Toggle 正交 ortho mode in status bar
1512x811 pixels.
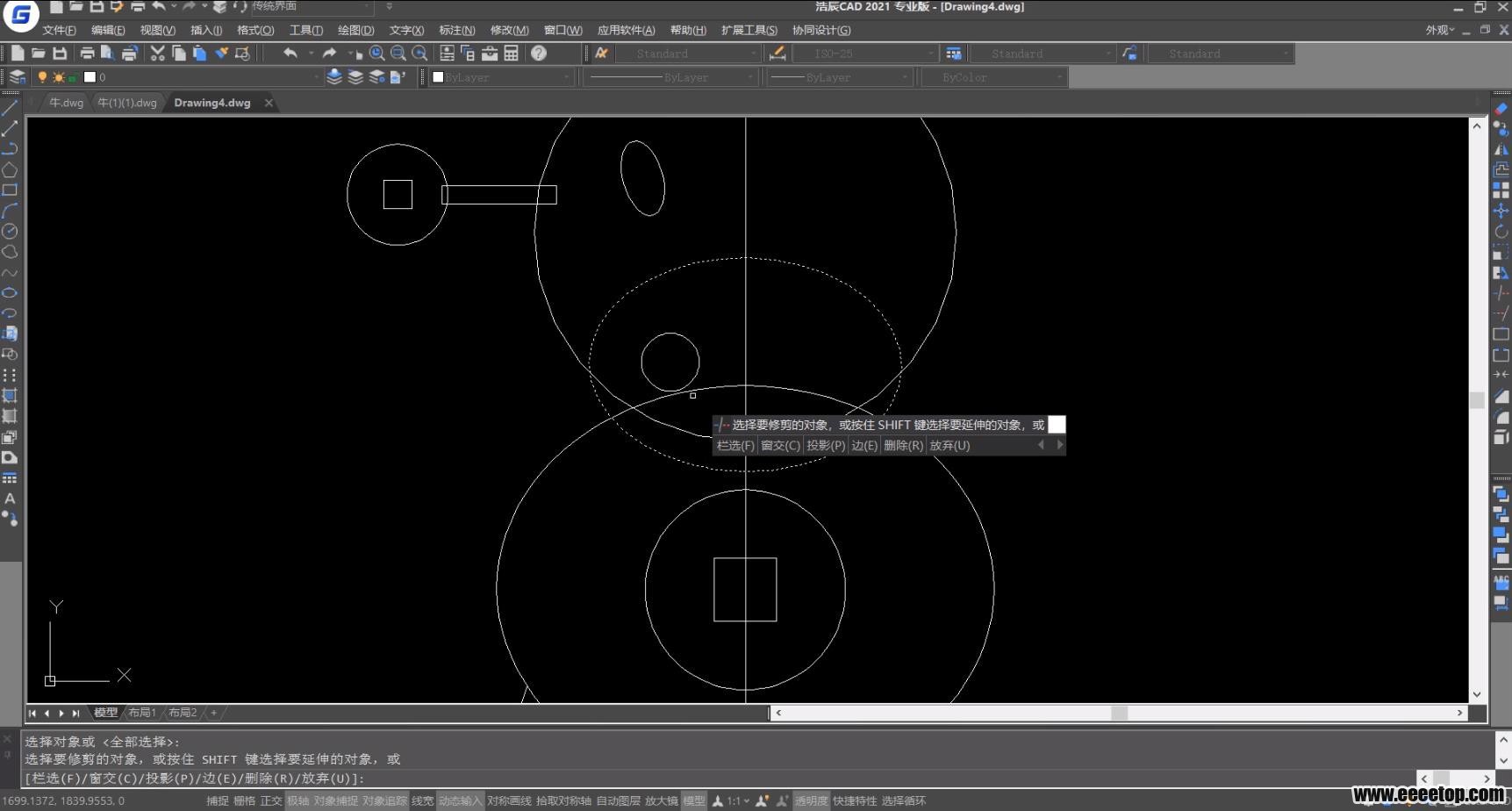271,800
